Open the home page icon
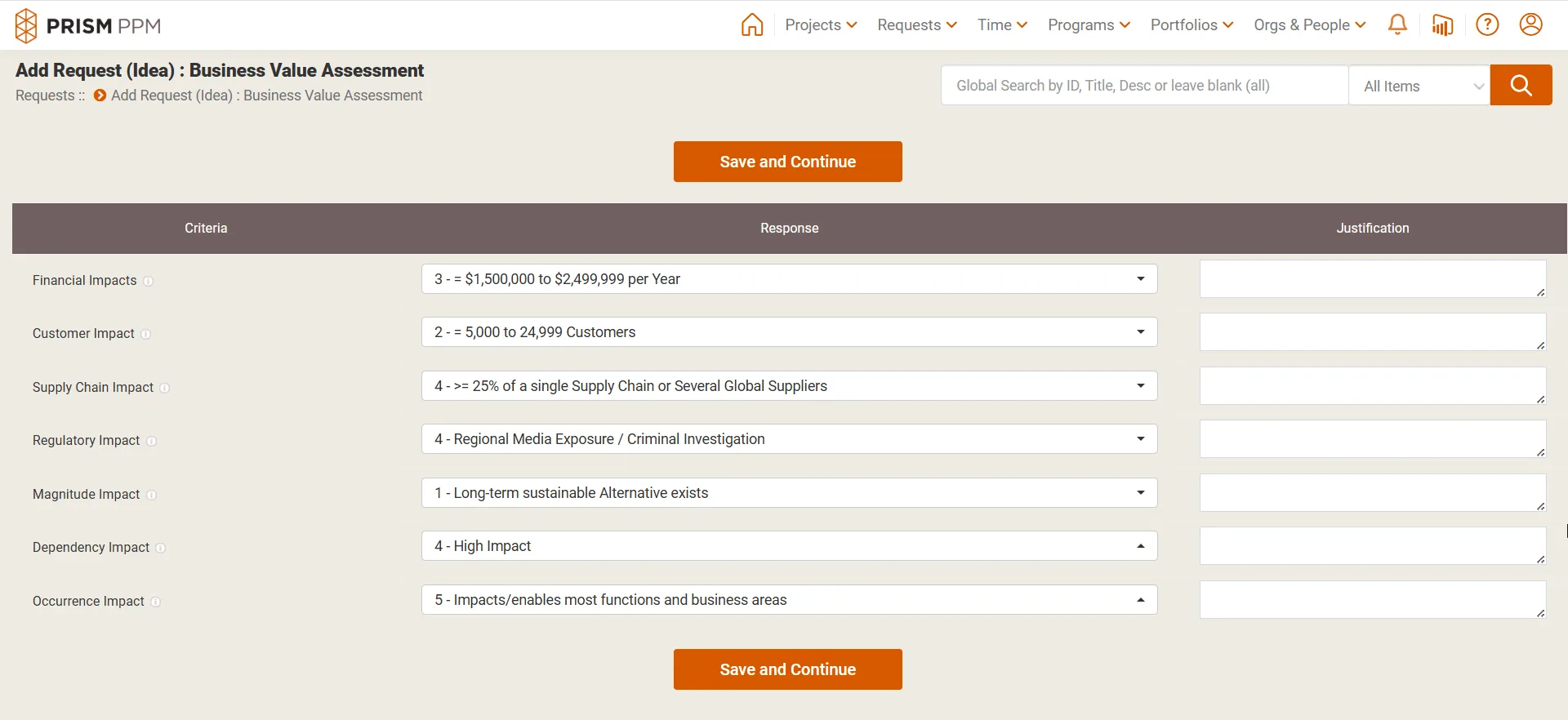This screenshot has height=720, width=1568. pos(752,24)
